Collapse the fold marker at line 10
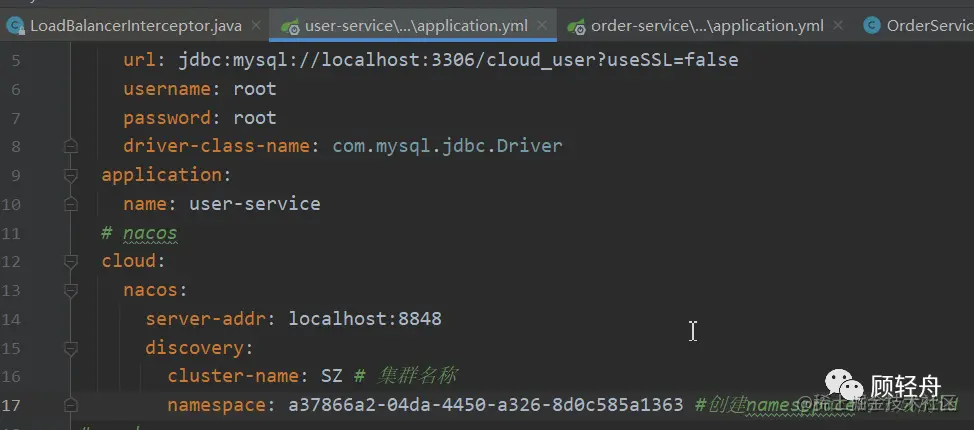This screenshot has height=430, width=974. pos(71,204)
